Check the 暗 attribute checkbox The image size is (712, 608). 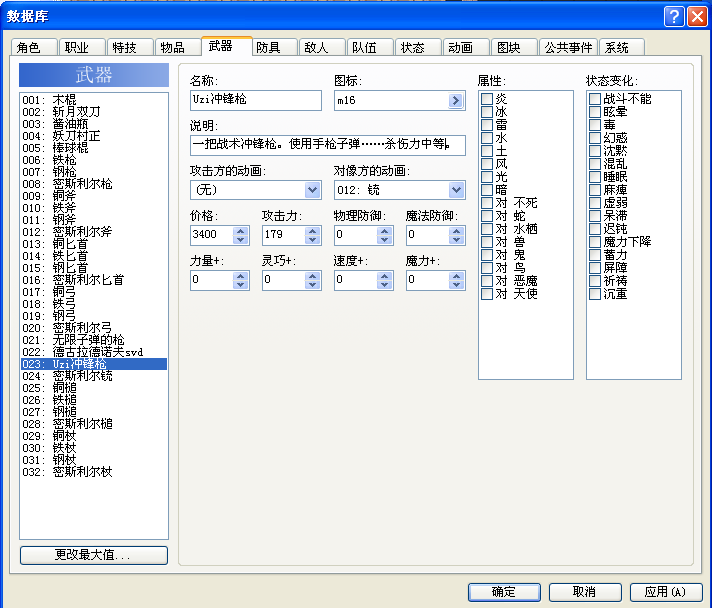(x=487, y=190)
